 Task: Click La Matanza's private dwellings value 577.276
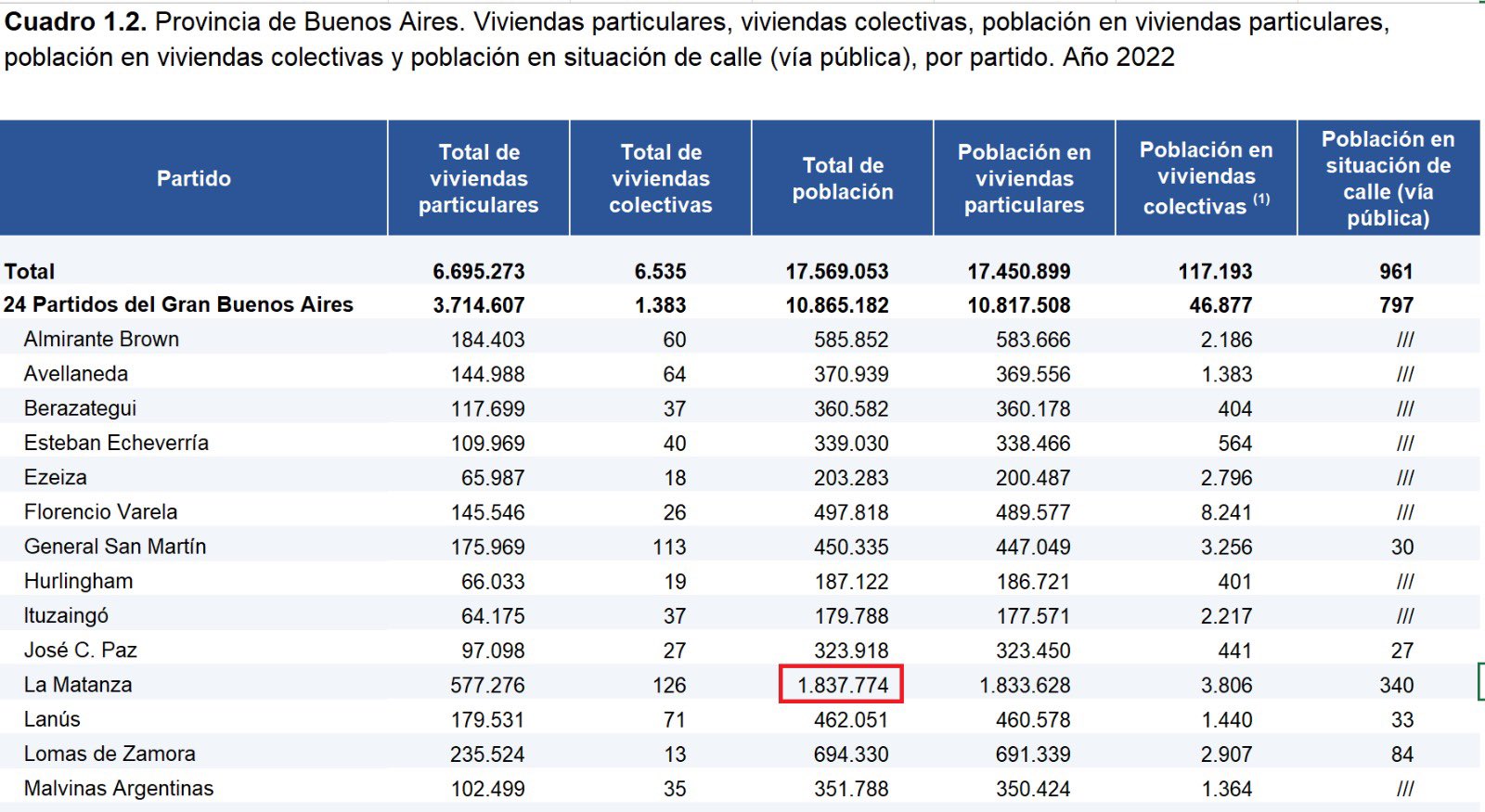(x=487, y=685)
